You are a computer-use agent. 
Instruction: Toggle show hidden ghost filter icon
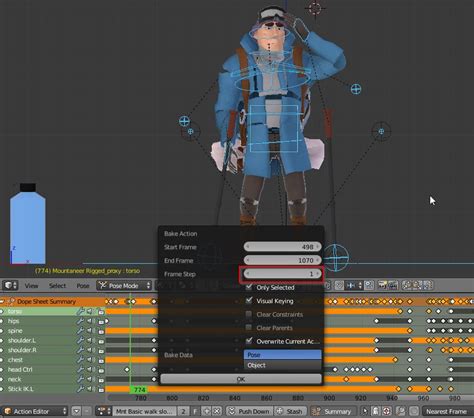pos(376,411)
